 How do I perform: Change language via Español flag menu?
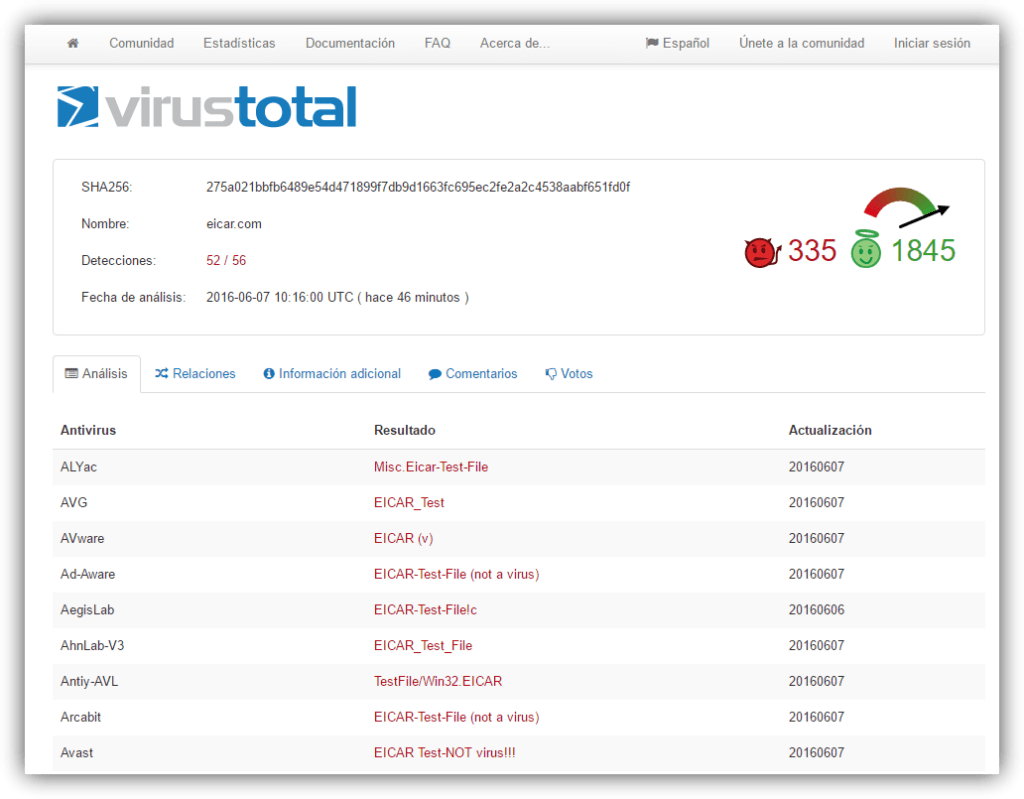(x=677, y=43)
